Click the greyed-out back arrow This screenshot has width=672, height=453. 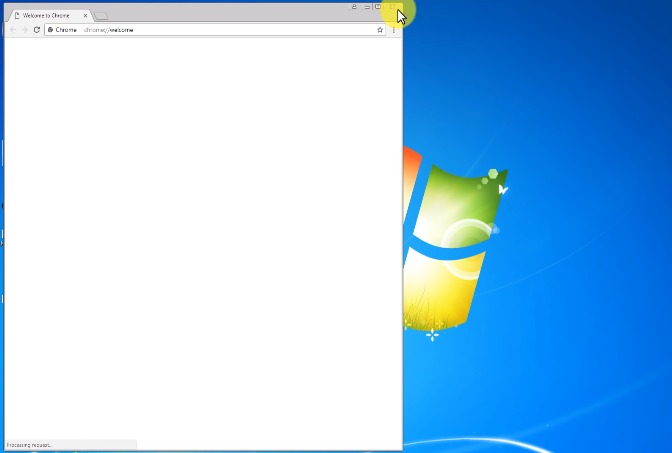tap(13, 30)
